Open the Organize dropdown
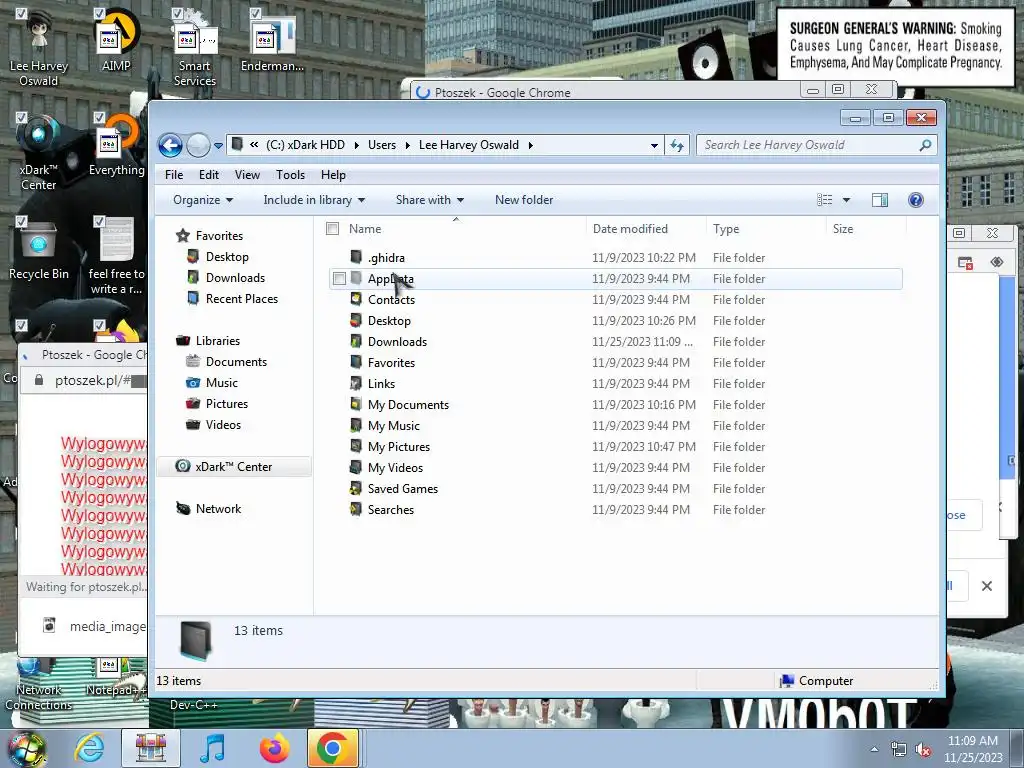This screenshot has width=1024, height=768. click(x=202, y=200)
